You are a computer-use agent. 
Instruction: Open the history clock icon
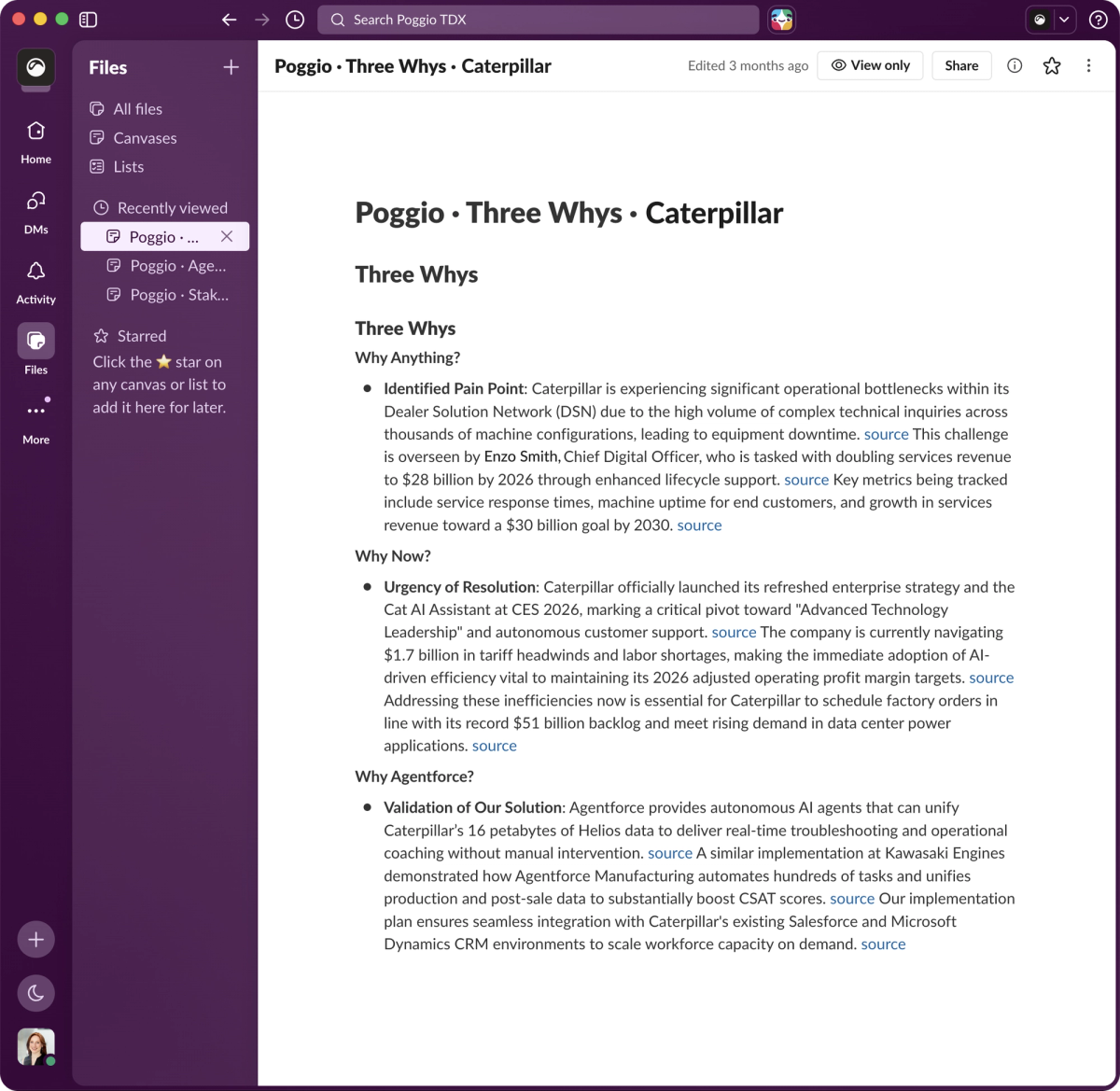coord(295,20)
